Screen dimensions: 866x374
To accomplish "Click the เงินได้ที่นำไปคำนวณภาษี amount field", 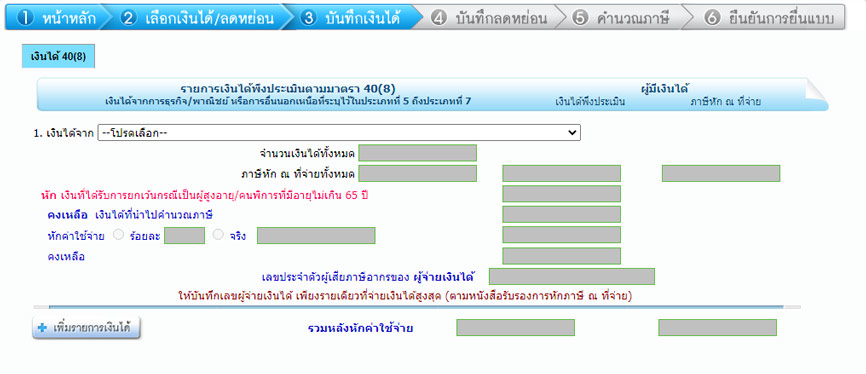I will (562, 214).
